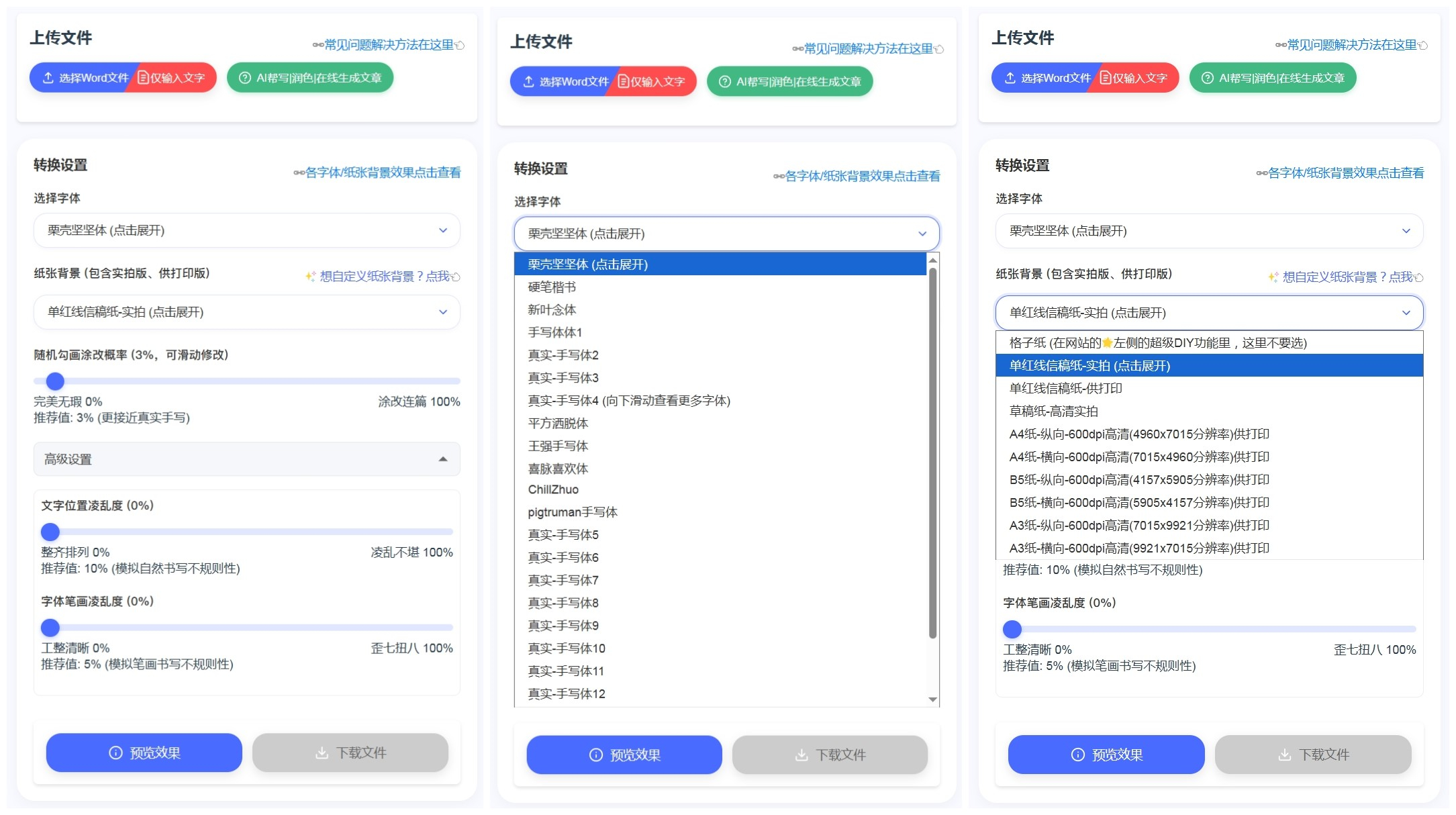Screen dimensions: 1456x815
Task: Open left panel 纸张背景 dropdown
Action: 246,312
